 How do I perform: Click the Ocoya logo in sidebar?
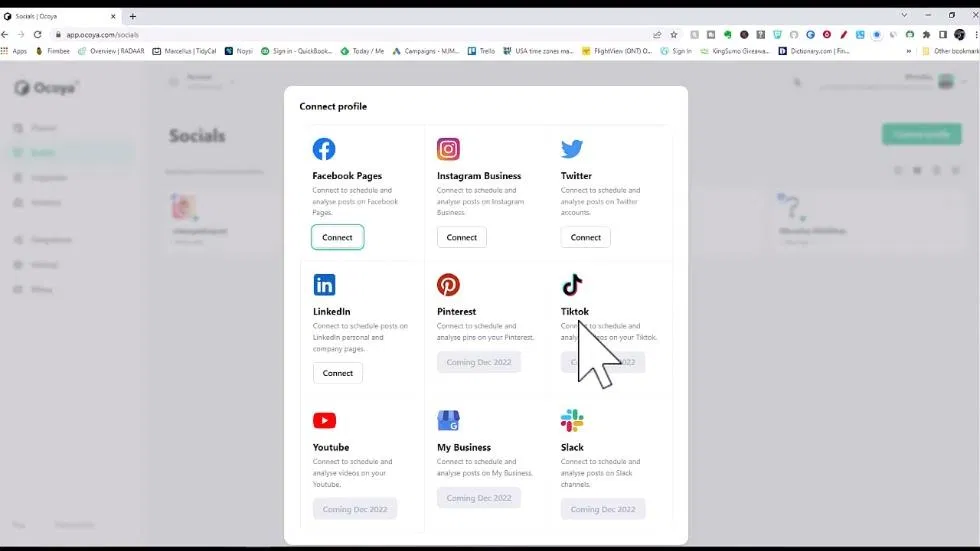click(x=47, y=88)
